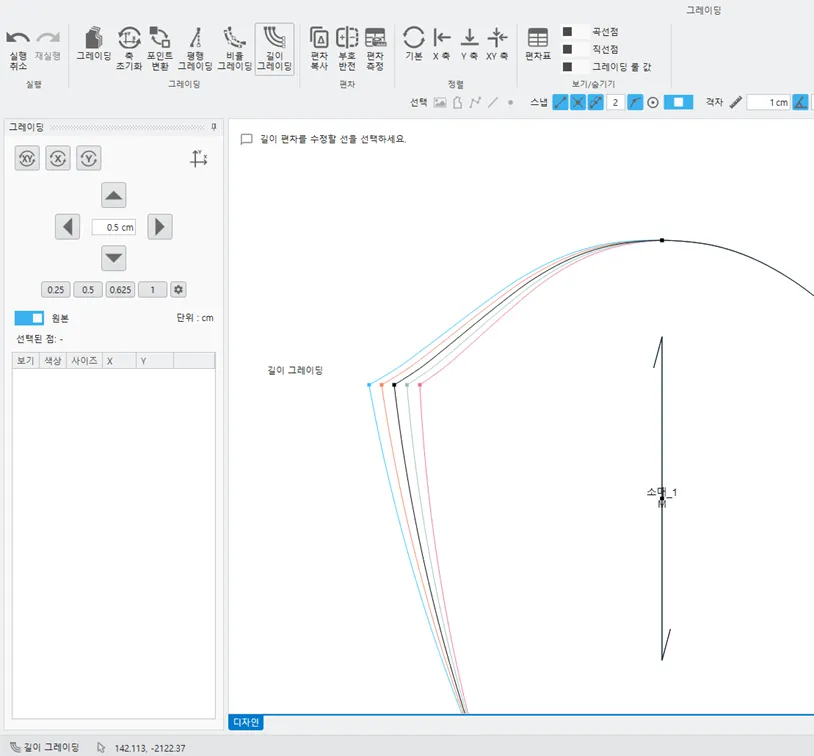814x756 pixels.
Task: Enable the 직선점 checkbox
Action: [568, 49]
